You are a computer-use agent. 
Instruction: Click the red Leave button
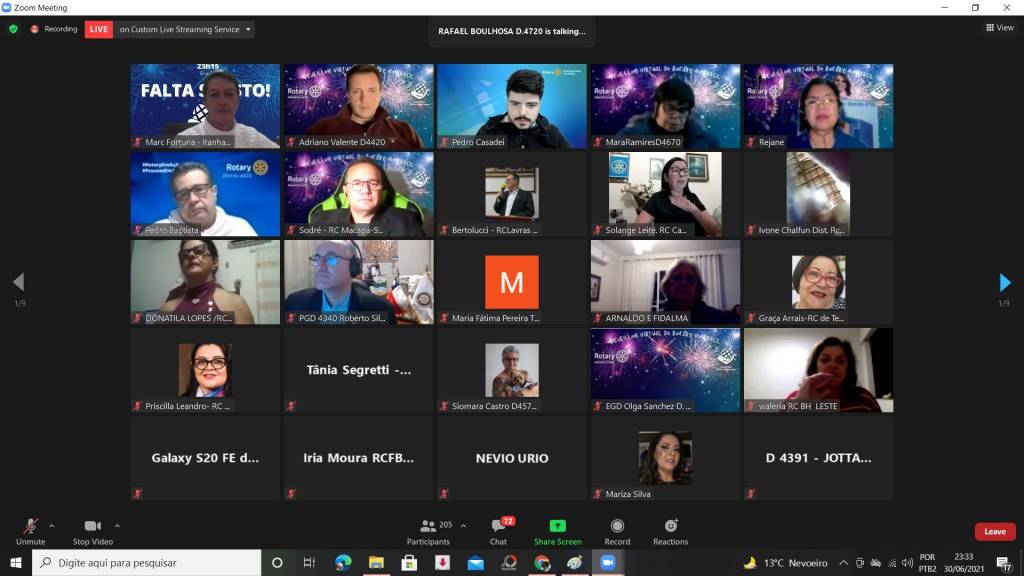click(994, 531)
